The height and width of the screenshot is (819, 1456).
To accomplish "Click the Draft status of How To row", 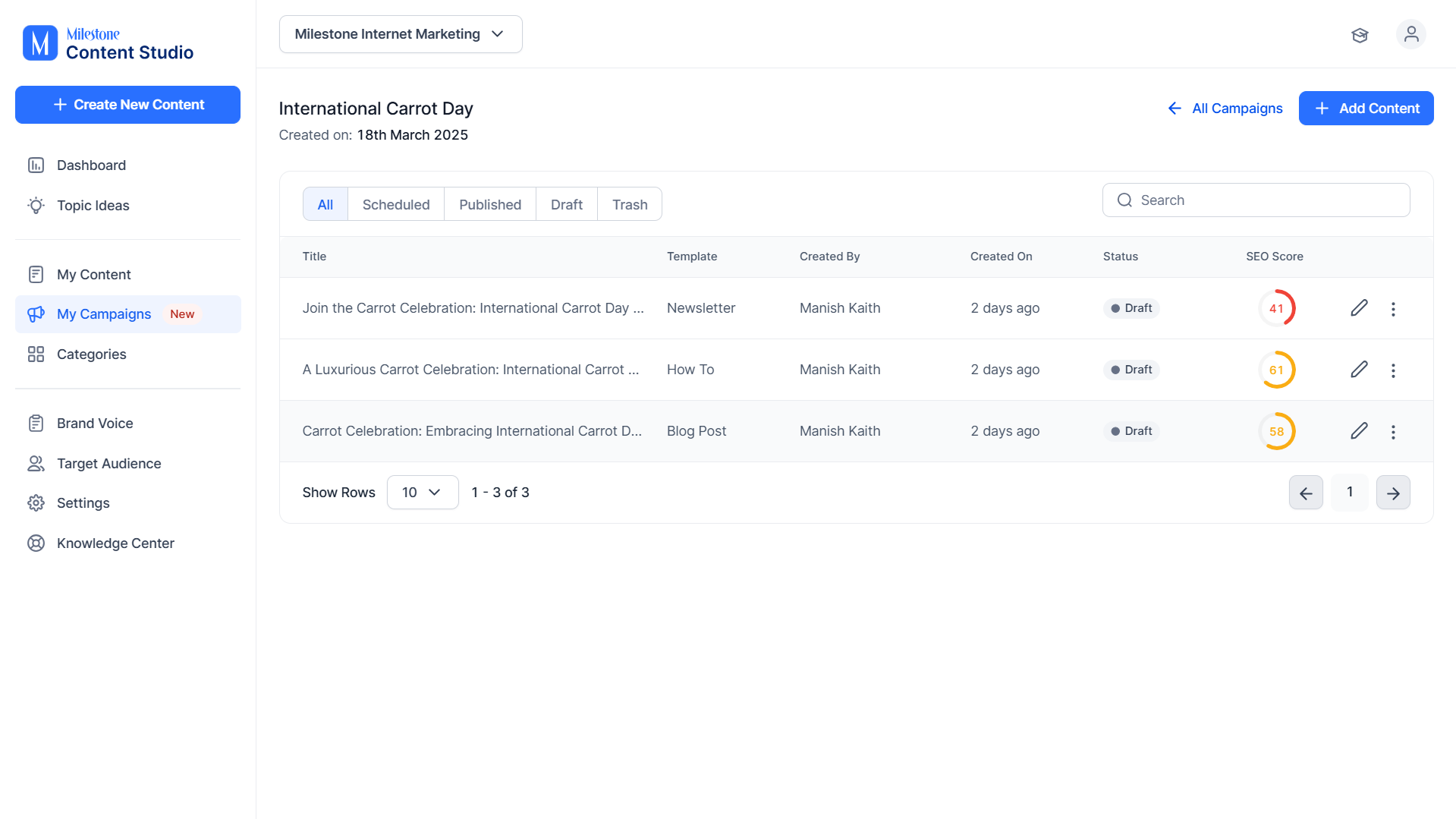I will click(1131, 370).
